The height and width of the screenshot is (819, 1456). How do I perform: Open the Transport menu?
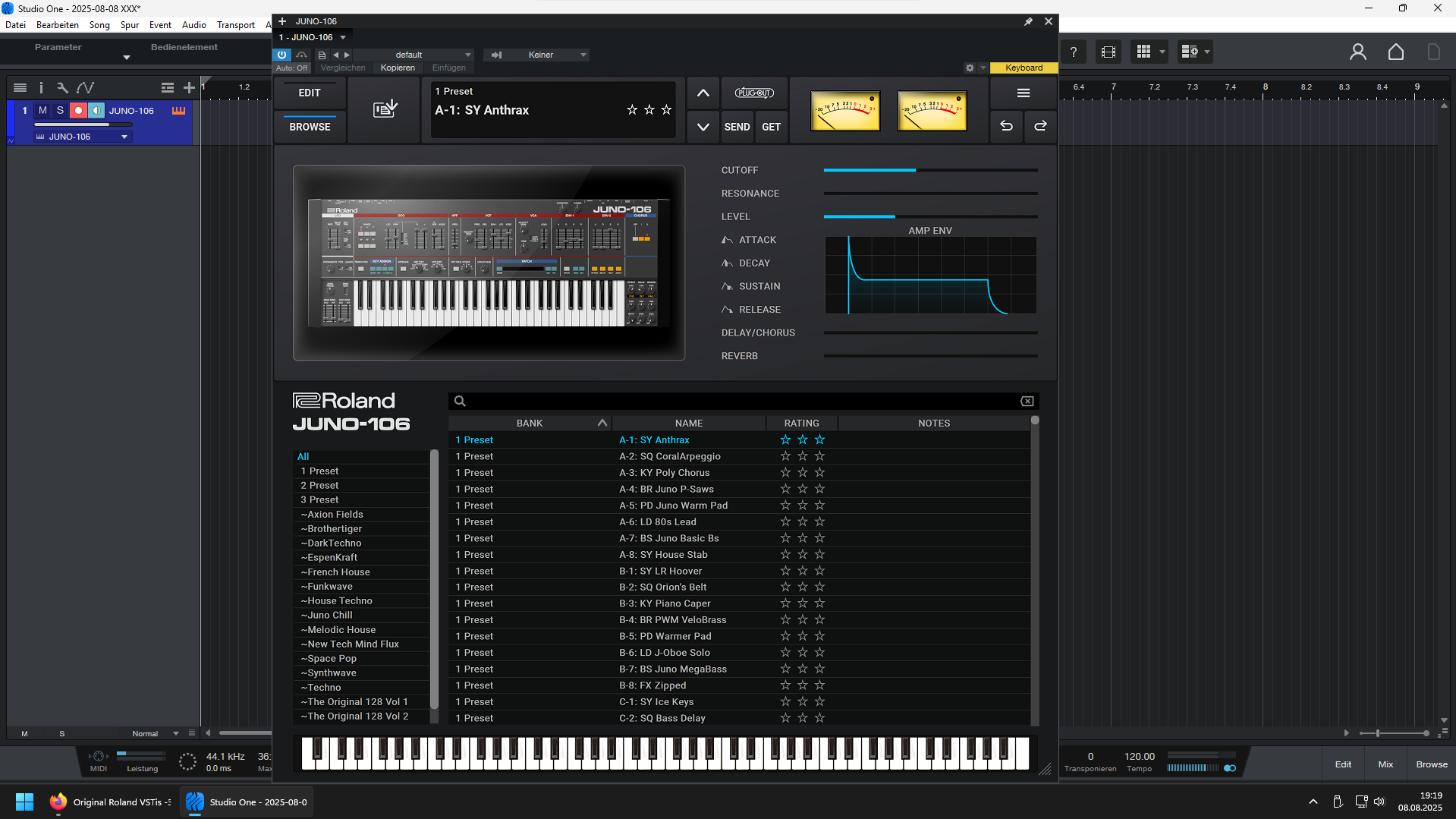pyautogui.click(x=236, y=25)
